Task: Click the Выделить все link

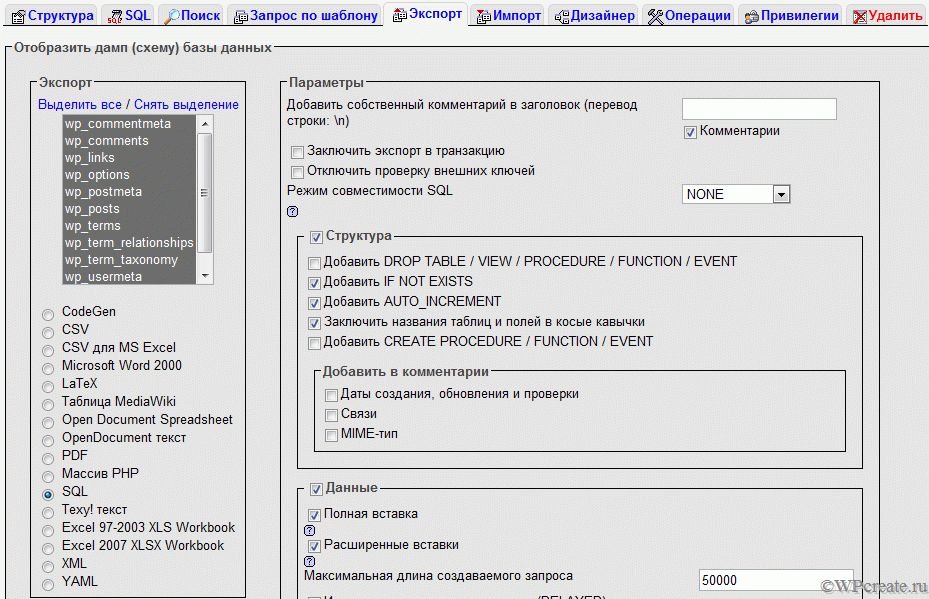Action: tap(79, 105)
